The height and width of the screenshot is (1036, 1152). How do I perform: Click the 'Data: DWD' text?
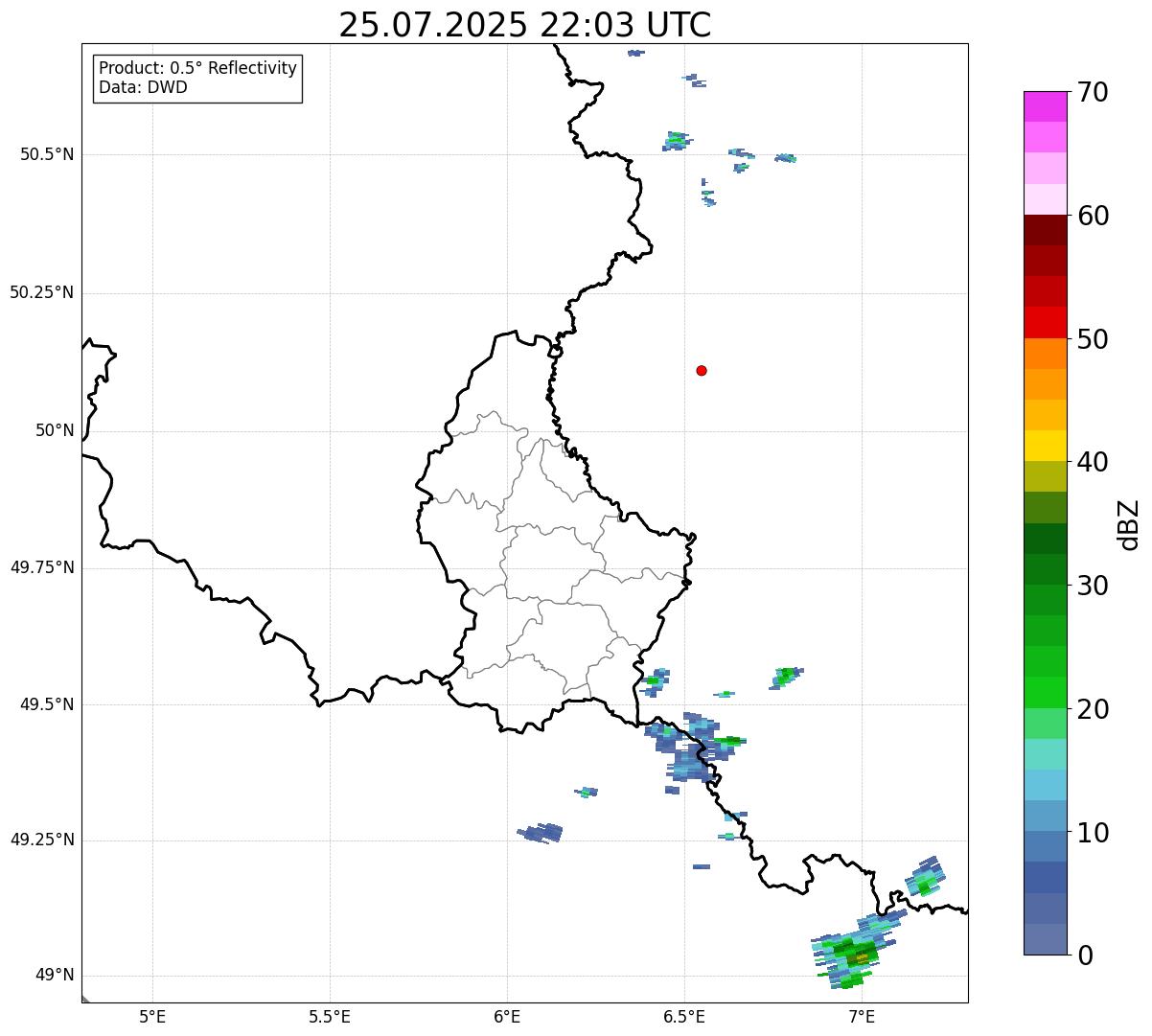pos(143,88)
